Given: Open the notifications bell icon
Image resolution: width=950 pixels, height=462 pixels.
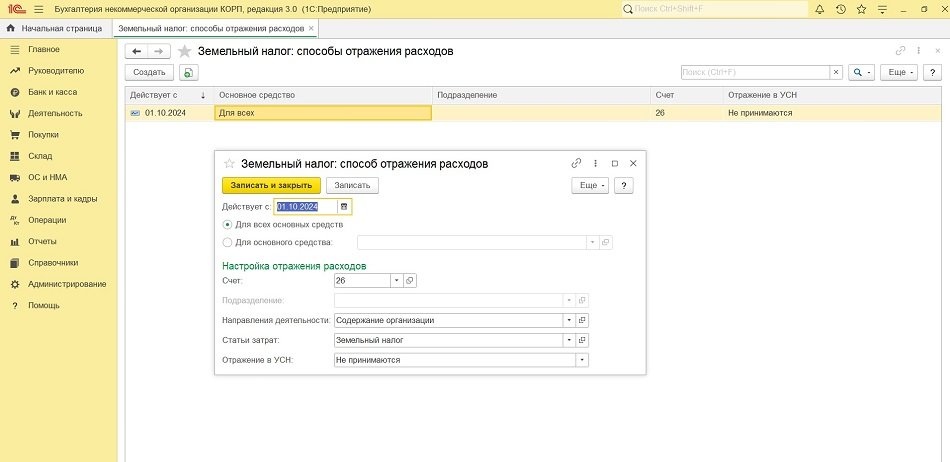Looking at the screenshot, I should 820,9.
